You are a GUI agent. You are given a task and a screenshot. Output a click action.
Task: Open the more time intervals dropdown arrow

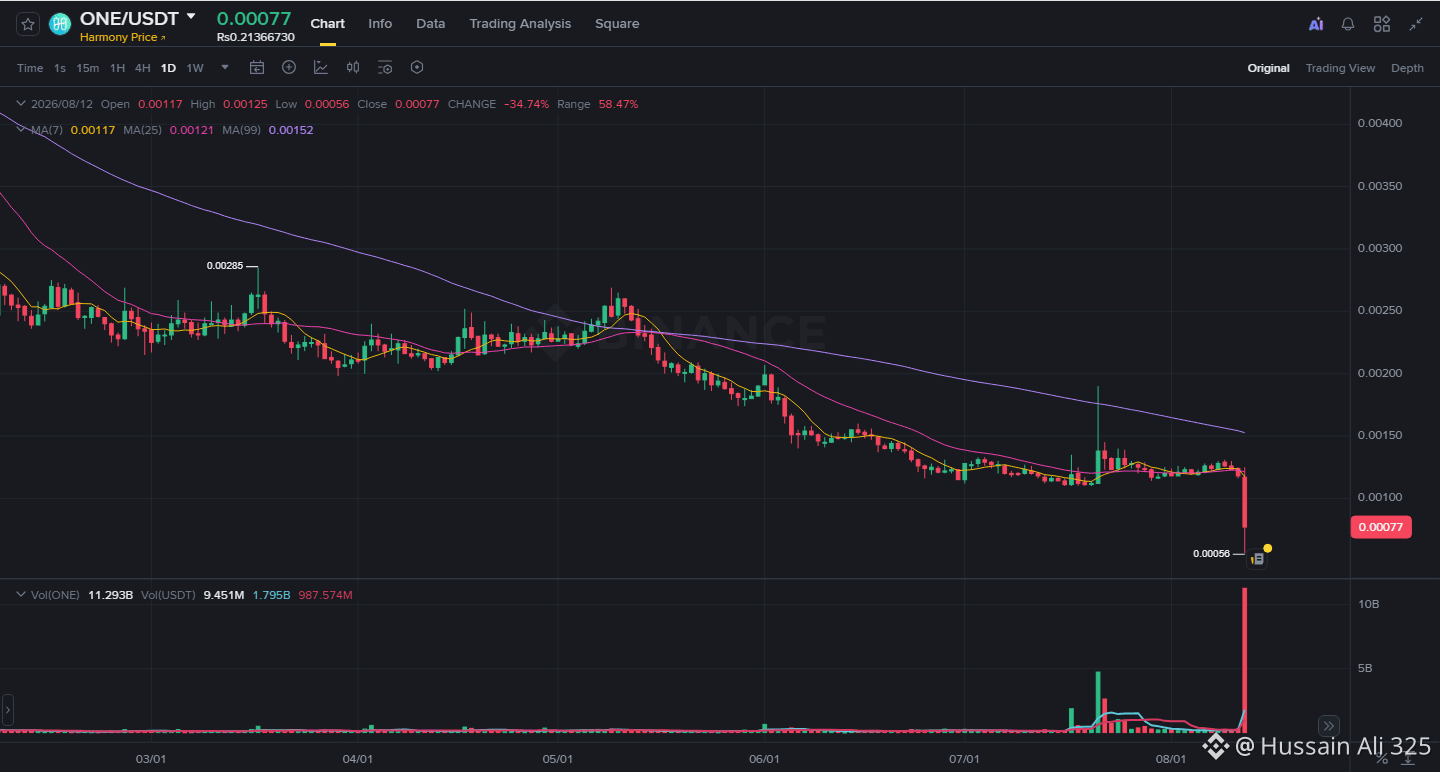225,68
